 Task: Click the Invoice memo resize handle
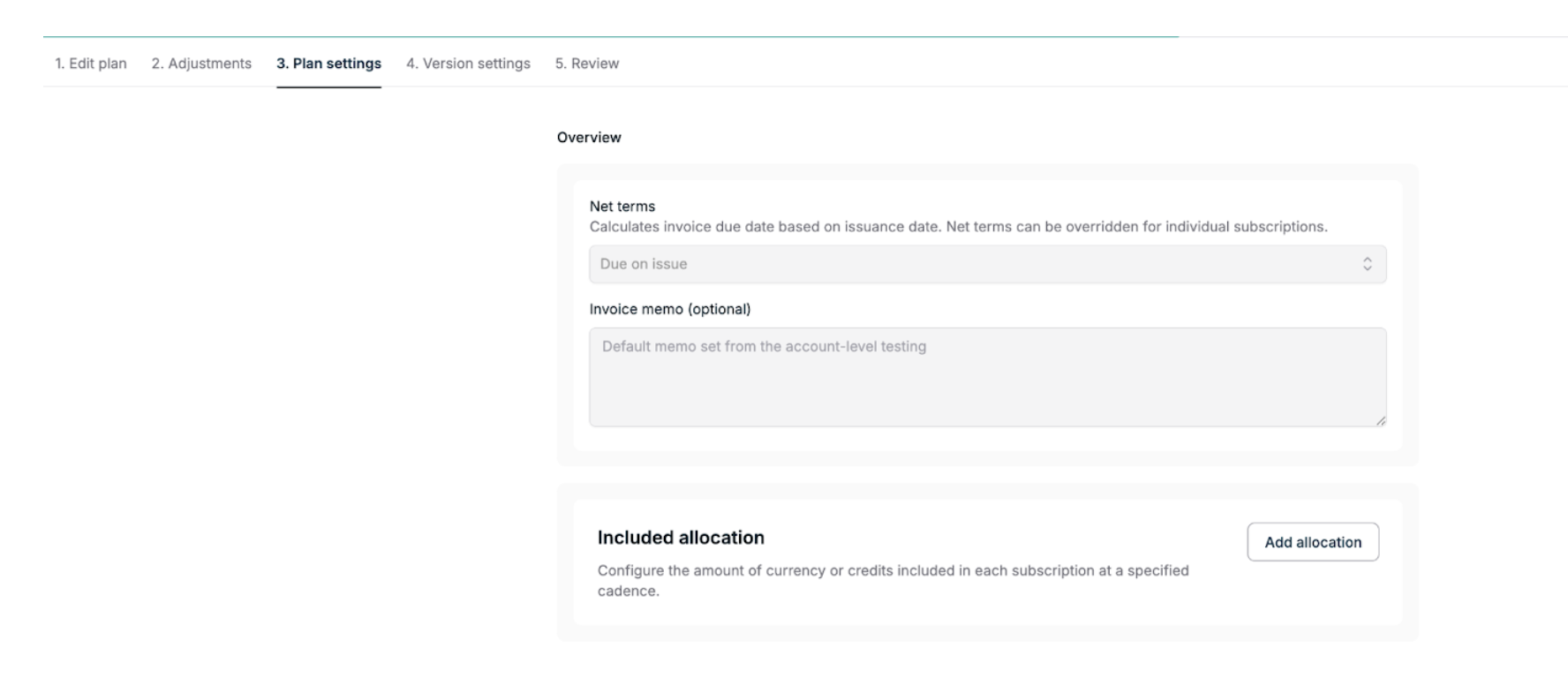click(1380, 421)
